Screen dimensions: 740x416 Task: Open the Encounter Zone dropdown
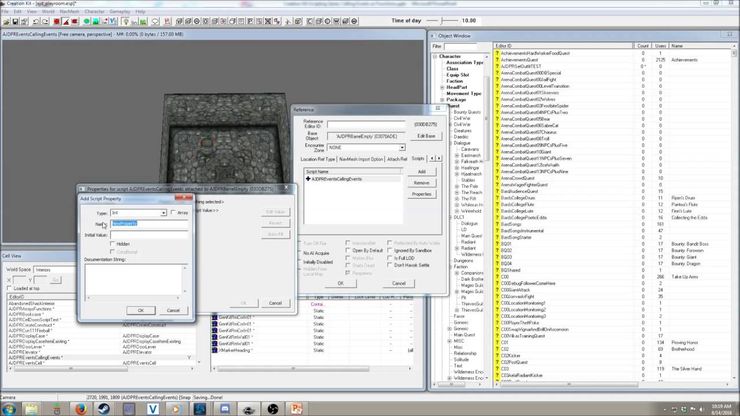point(404,147)
